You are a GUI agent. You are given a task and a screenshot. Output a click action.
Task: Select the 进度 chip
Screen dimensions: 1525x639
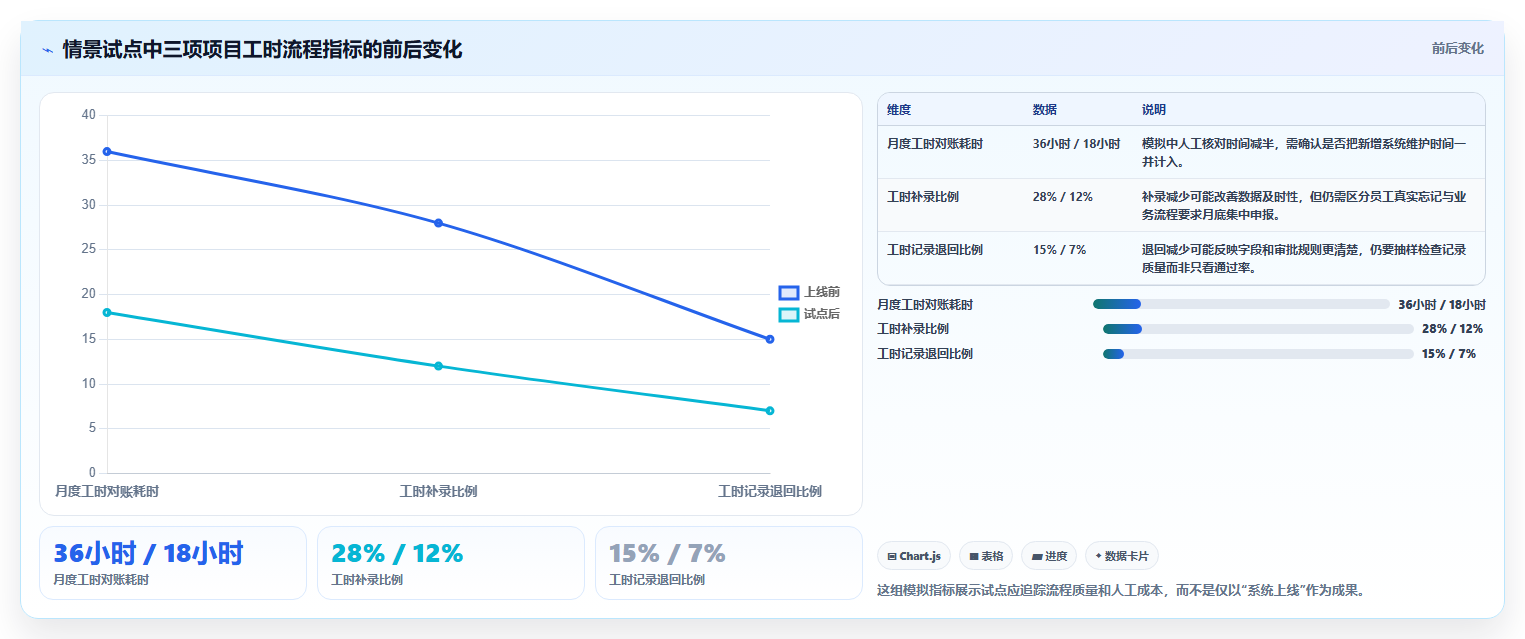[1049, 556]
